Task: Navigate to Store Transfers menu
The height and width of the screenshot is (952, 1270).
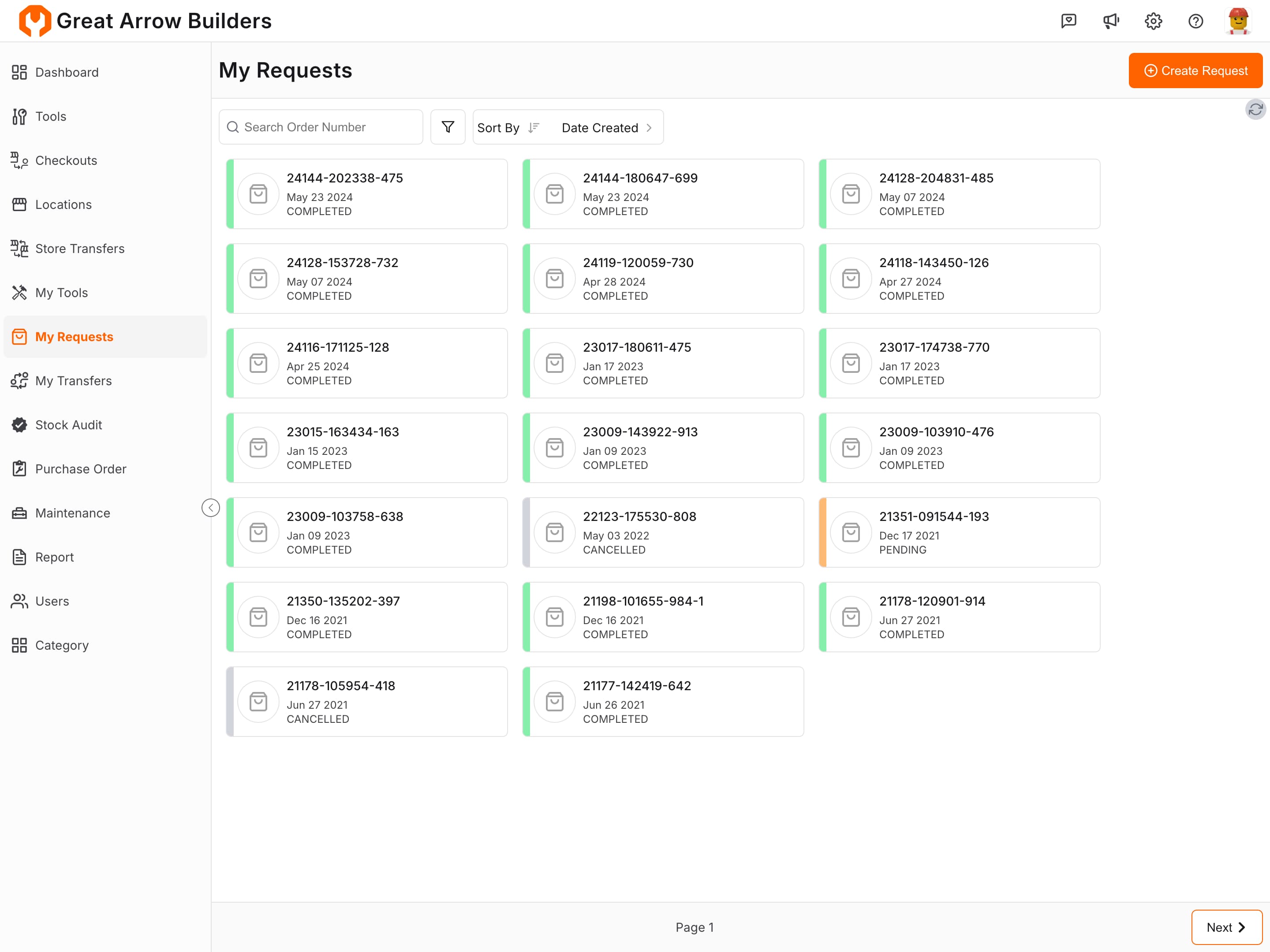Action: (79, 249)
